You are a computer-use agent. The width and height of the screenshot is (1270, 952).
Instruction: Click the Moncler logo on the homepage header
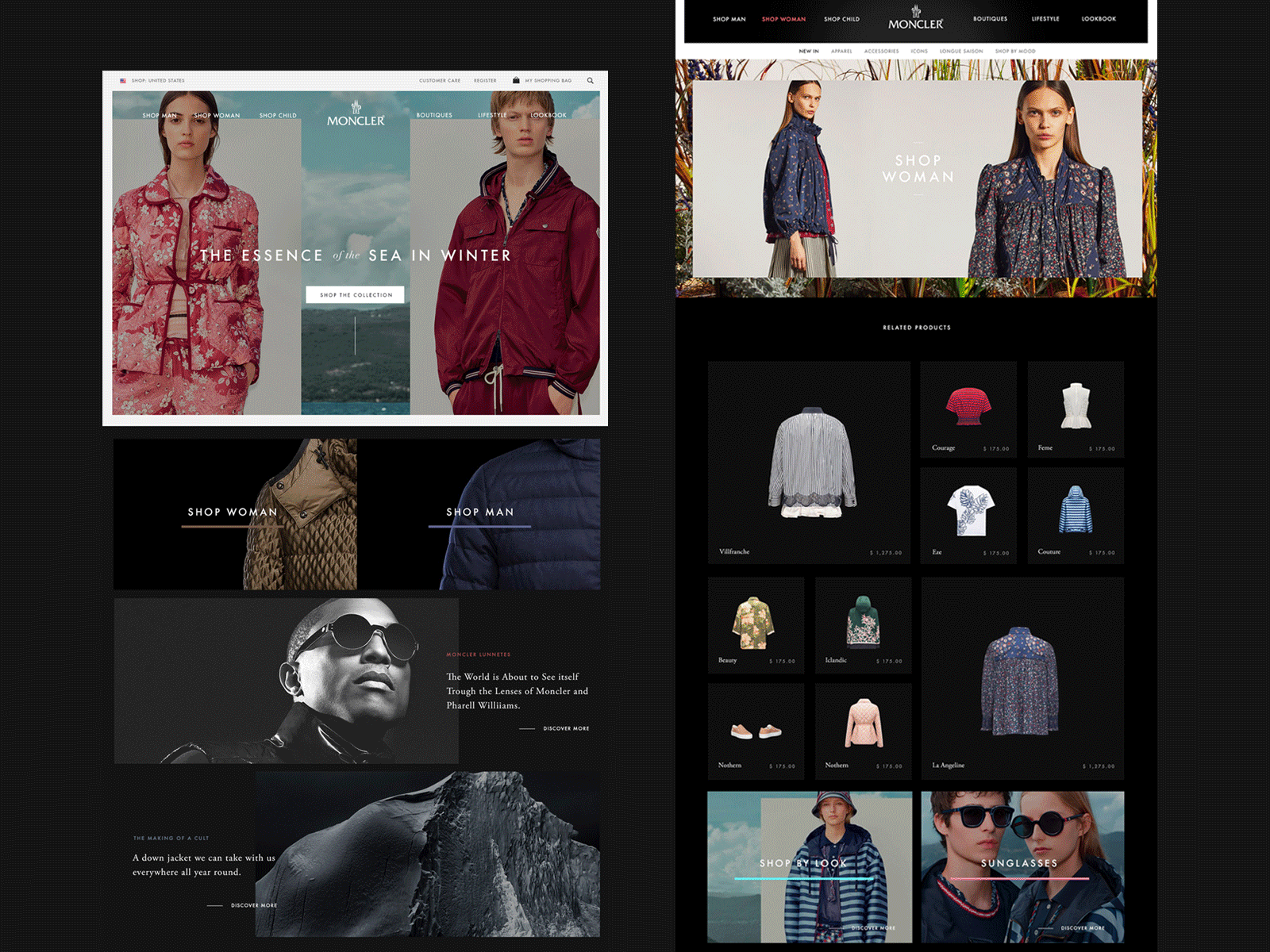click(356, 113)
